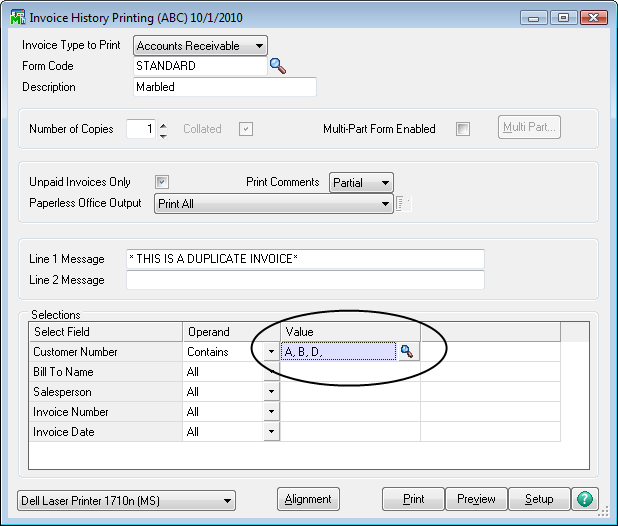This screenshot has height=526, width=618.
Task: Click the Form Code lookup magnifier icon
Action: (278, 66)
